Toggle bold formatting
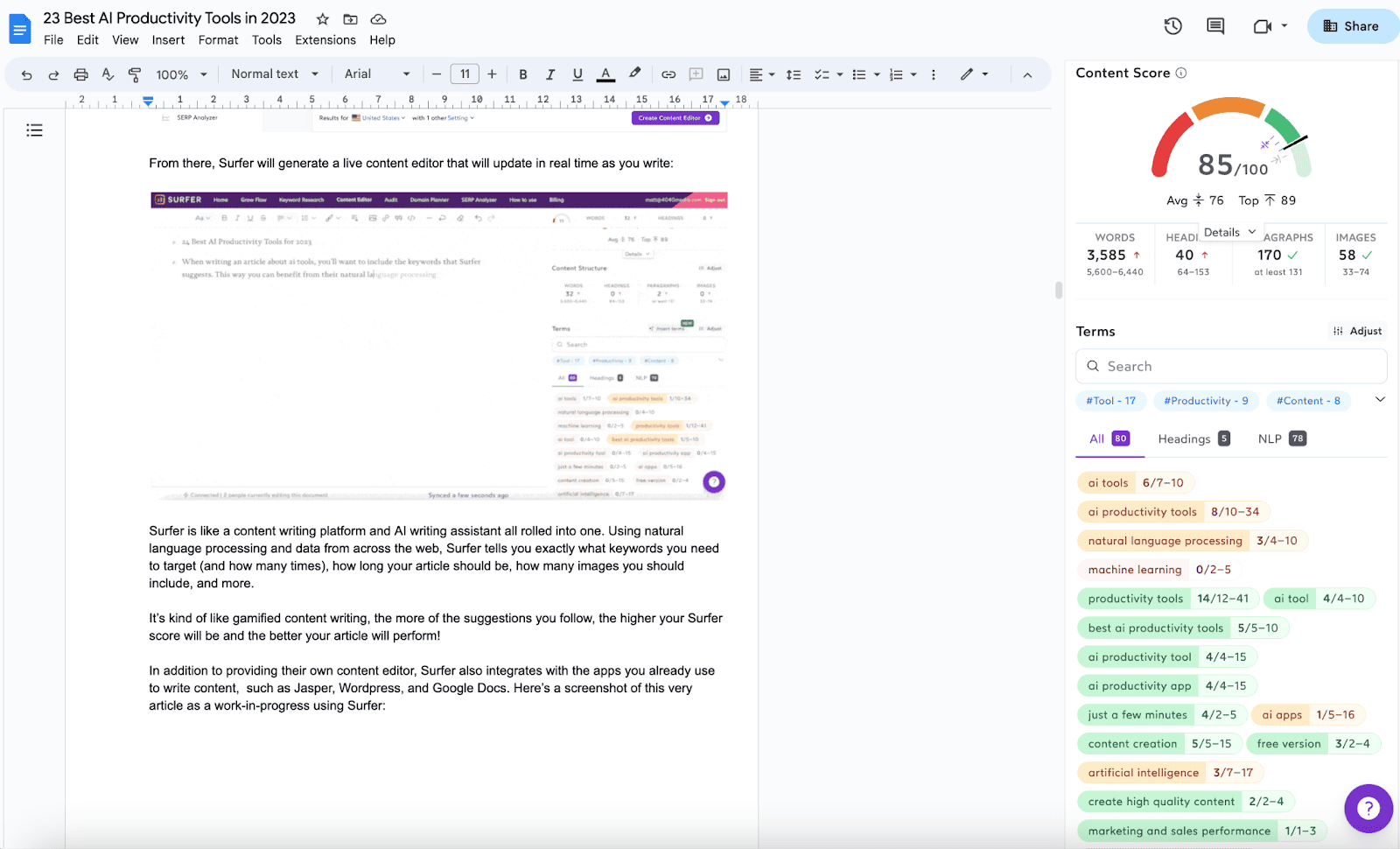 click(523, 74)
